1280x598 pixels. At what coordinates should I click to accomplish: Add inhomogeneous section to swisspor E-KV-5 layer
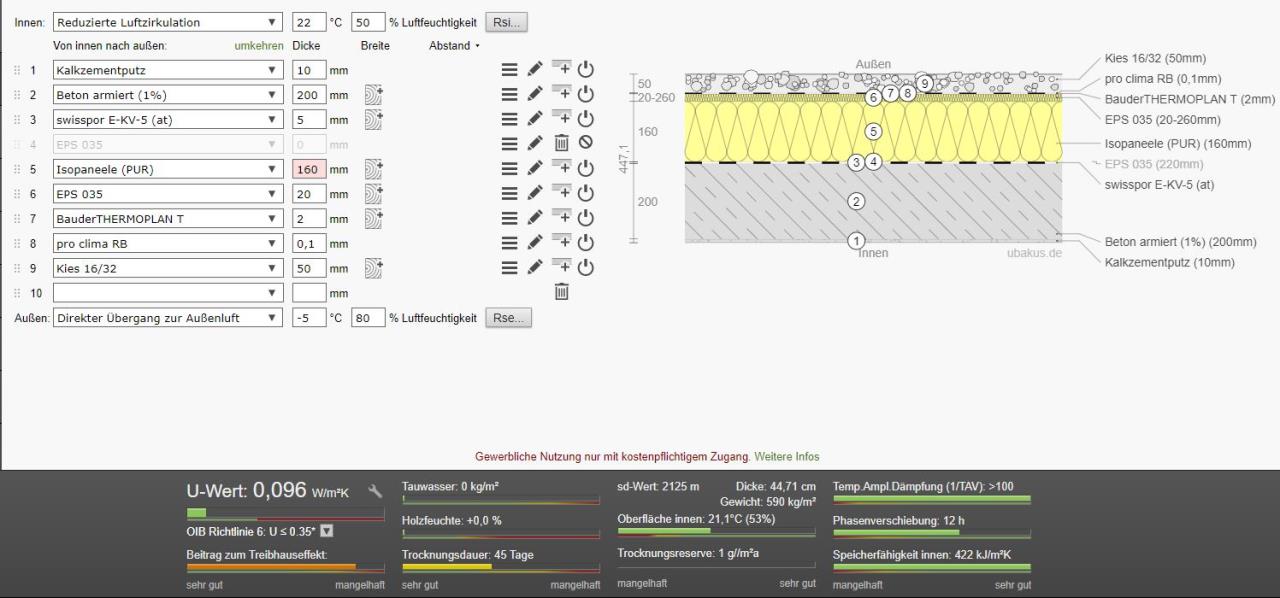pyautogui.click(x=374, y=119)
